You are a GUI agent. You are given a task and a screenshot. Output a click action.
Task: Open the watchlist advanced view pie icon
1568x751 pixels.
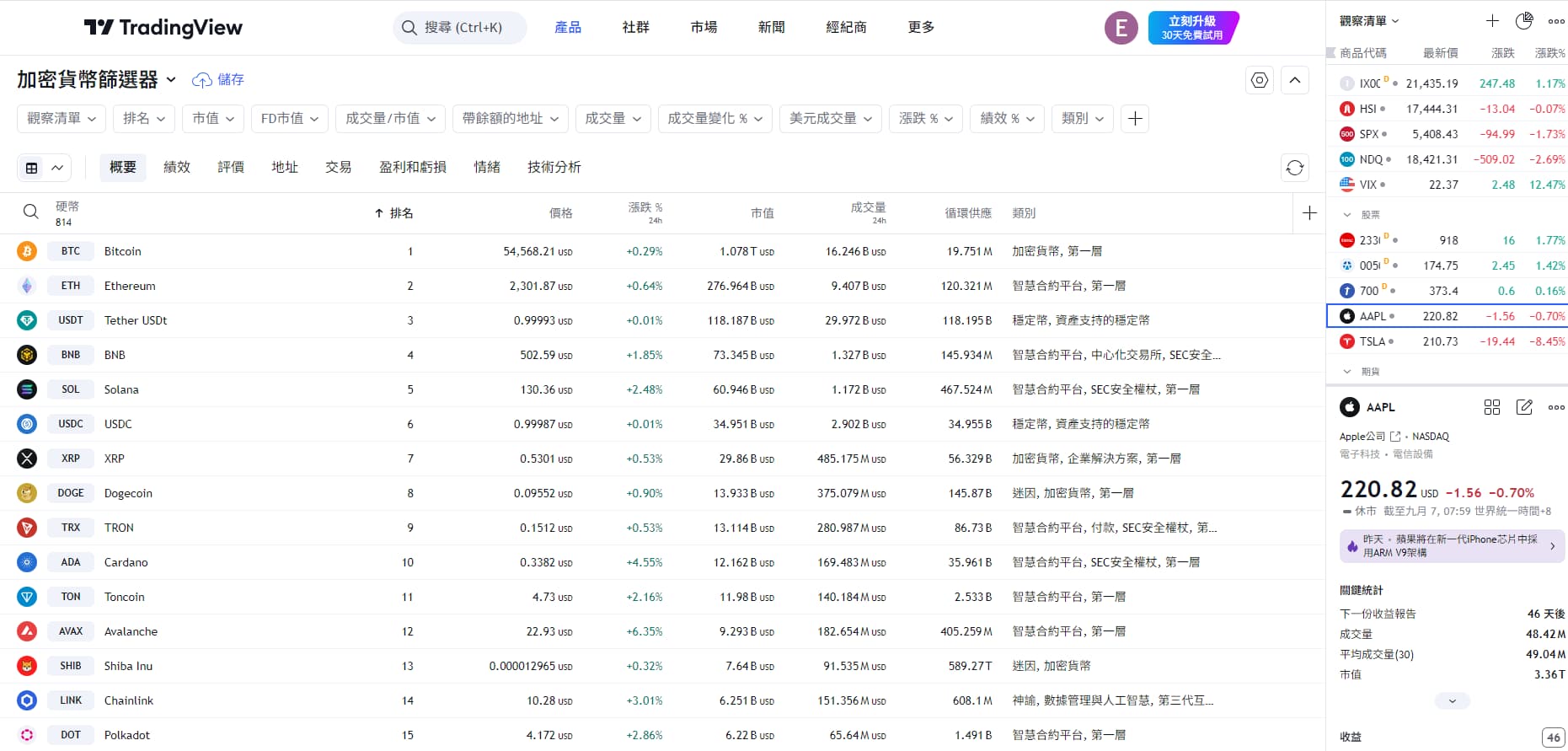pos(1523,21)
